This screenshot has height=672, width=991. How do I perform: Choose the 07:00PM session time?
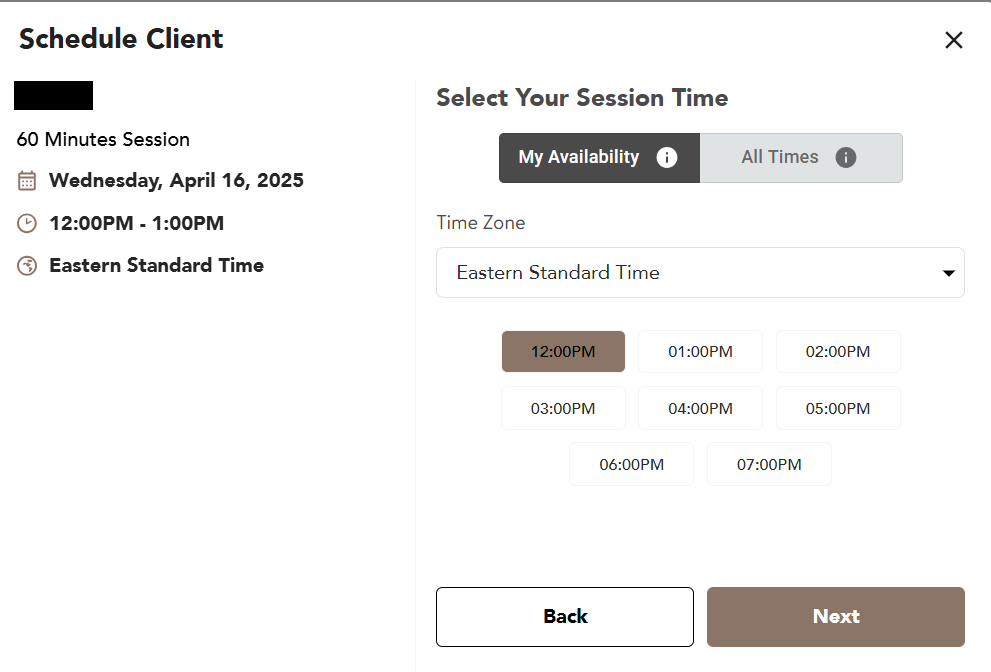pos(769,464)
